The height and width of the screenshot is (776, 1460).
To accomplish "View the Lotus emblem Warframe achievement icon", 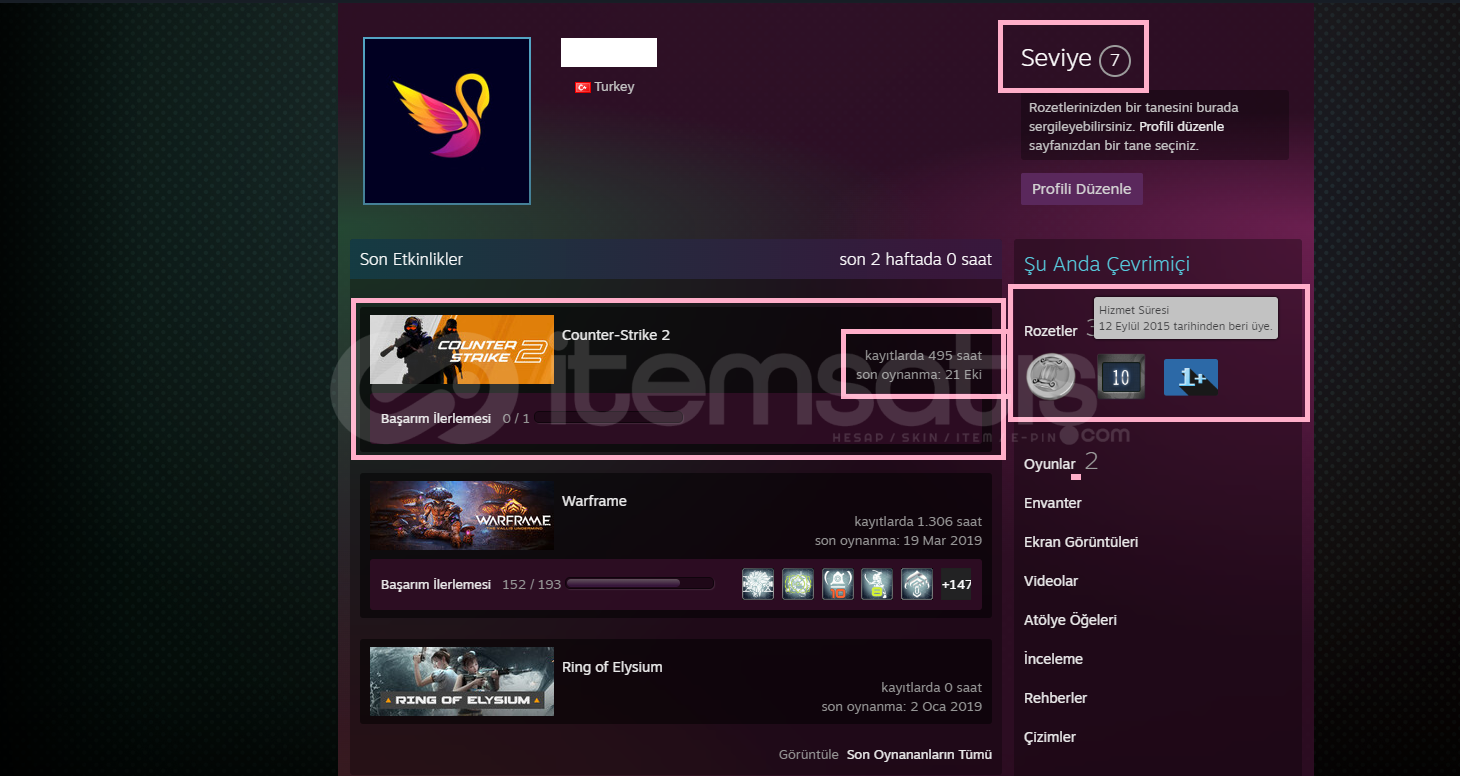I will point(917,584).
